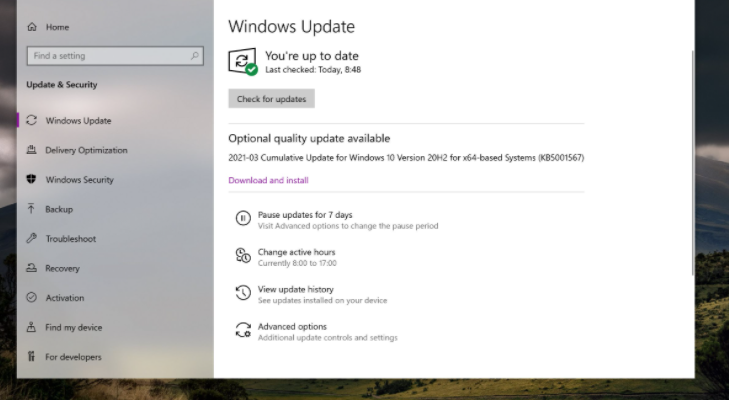Click the Windows Update sync arrows icon in sidebar

31,120
